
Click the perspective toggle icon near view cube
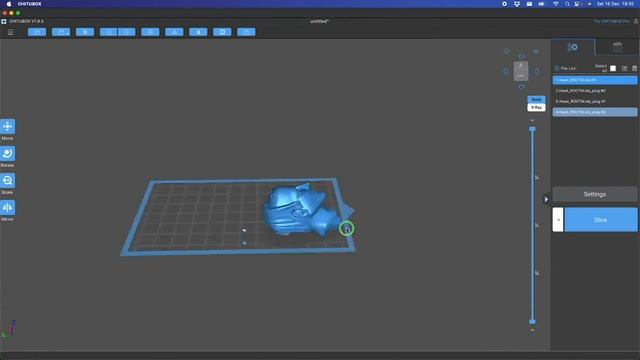click(536, 51)
